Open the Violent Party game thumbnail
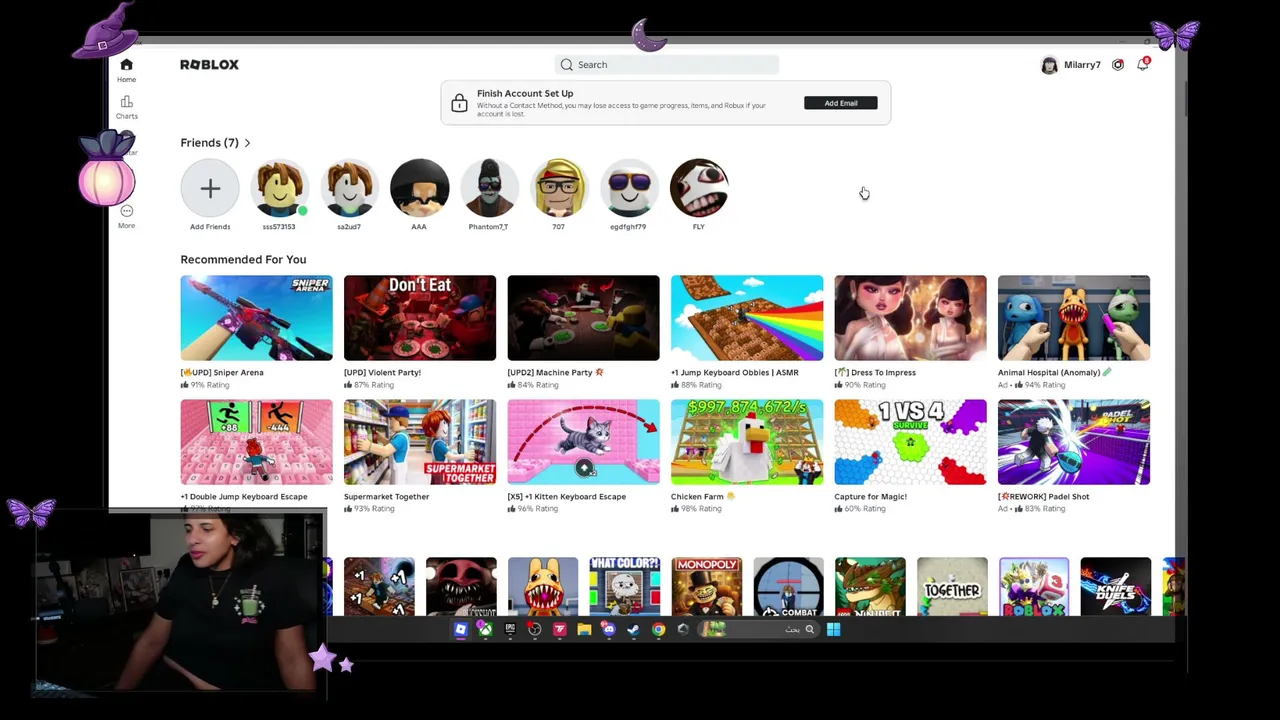1280x720 pixels. point(420,318)
